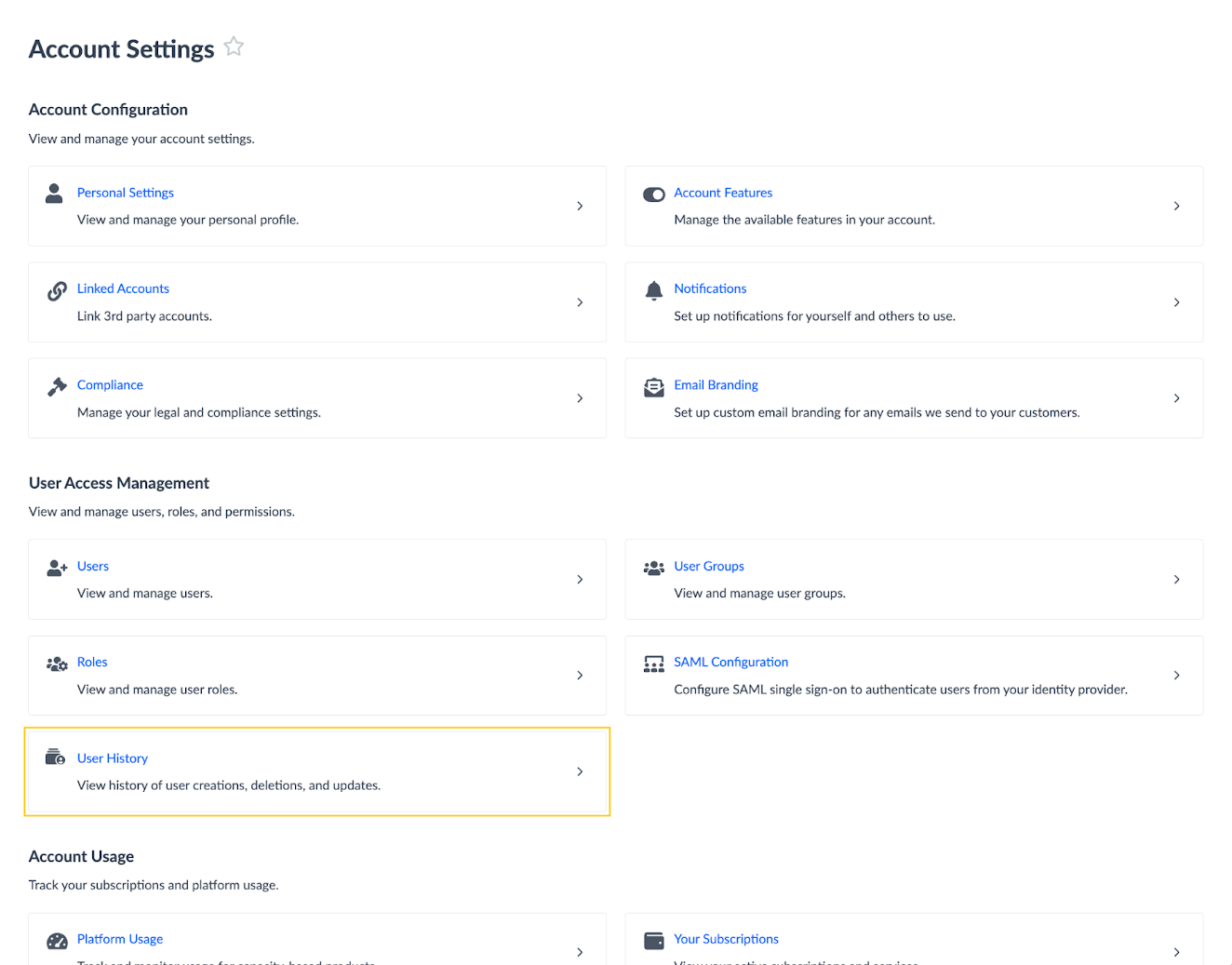Screen dimensions: 1232x965
Task: Click 'View and manage user groups.' description
Action: pos(760,593)
